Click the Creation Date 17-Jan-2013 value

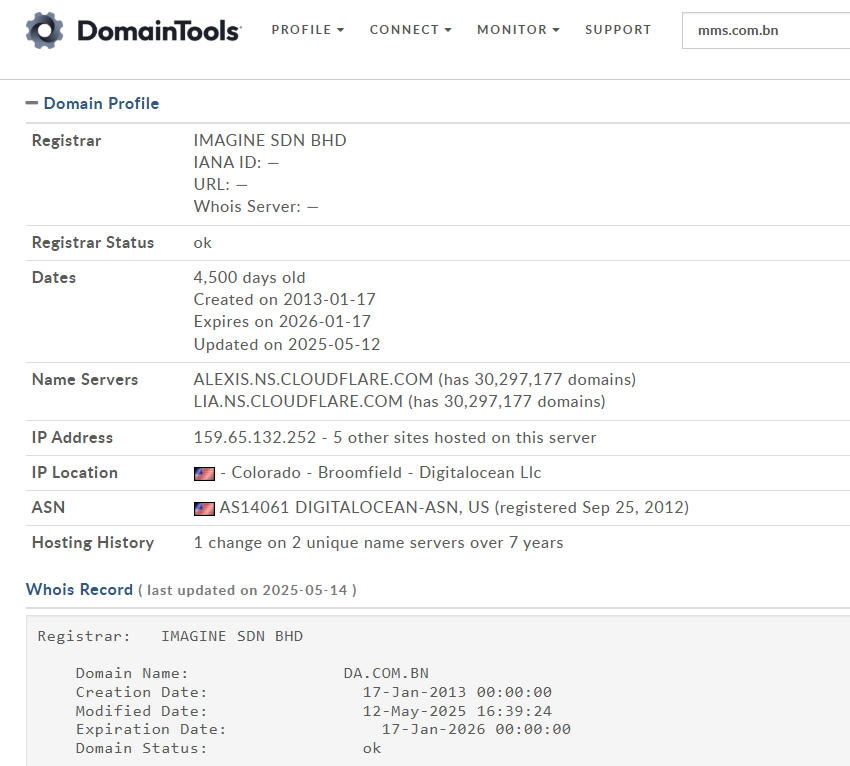tap(457, 692)
